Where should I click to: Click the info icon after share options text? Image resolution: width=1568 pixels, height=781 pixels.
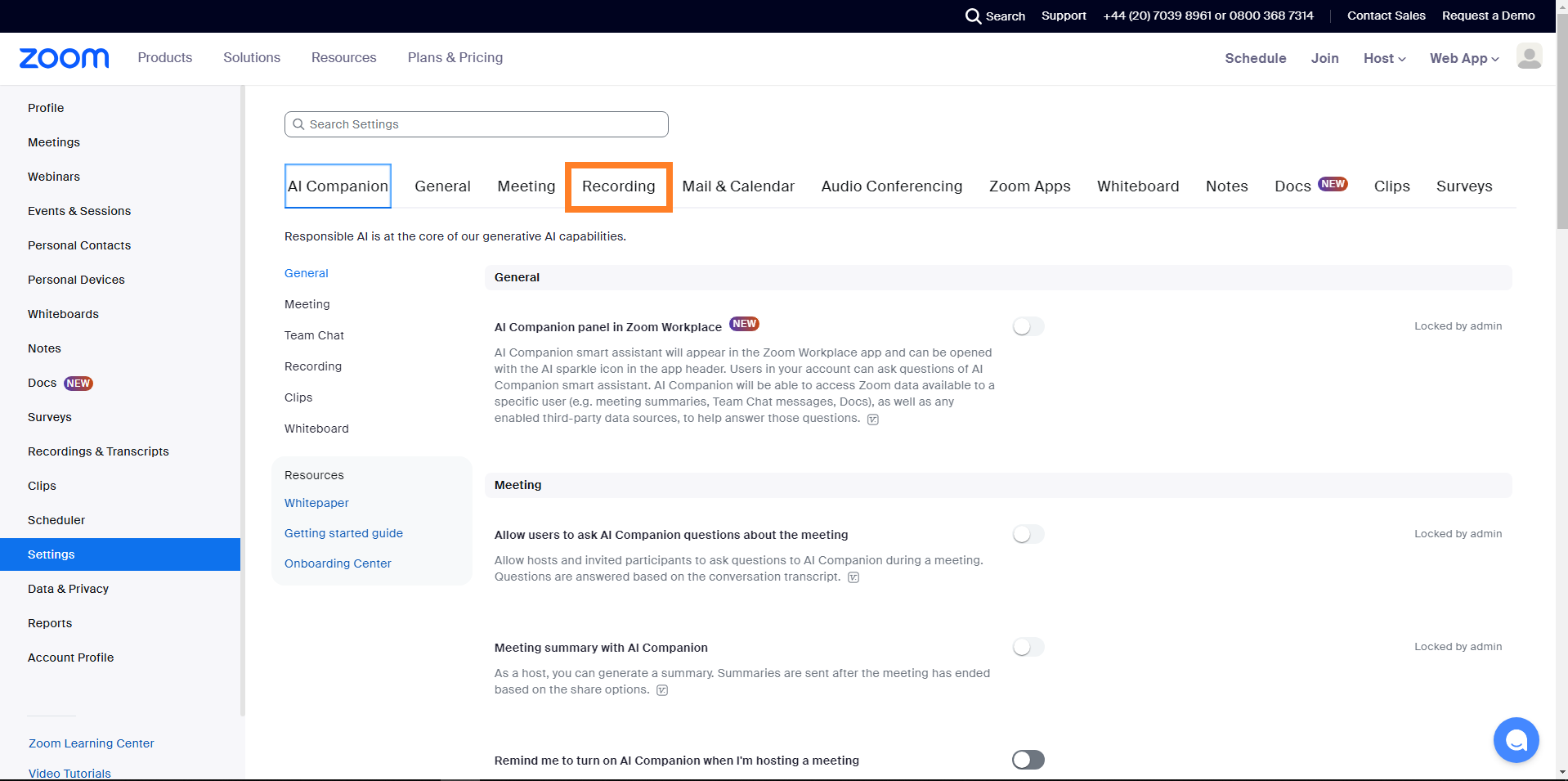coord(662,690)
